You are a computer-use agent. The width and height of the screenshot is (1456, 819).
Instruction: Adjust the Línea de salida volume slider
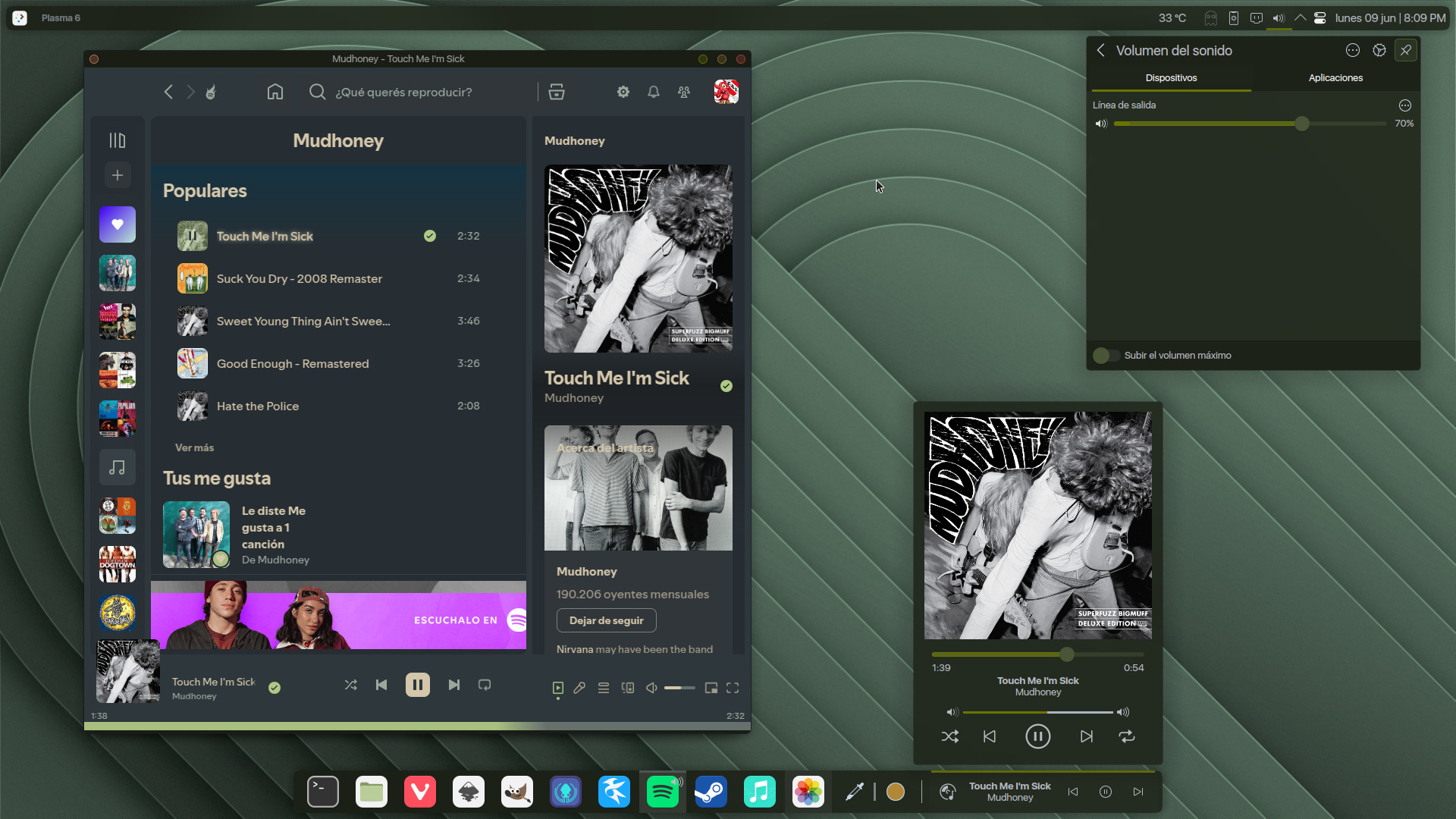pyautogui.click(x=1250, y=124)
